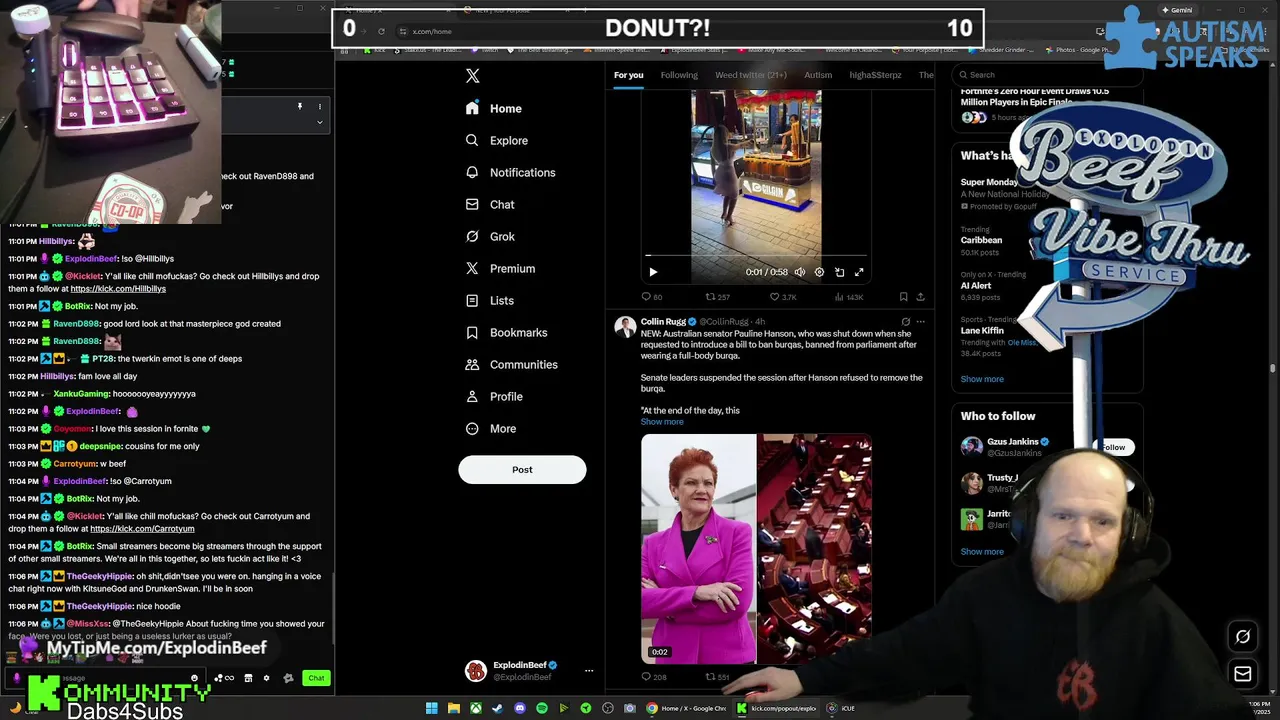
Task: Switch to the Following tab
Action: [x=679, y=75]
